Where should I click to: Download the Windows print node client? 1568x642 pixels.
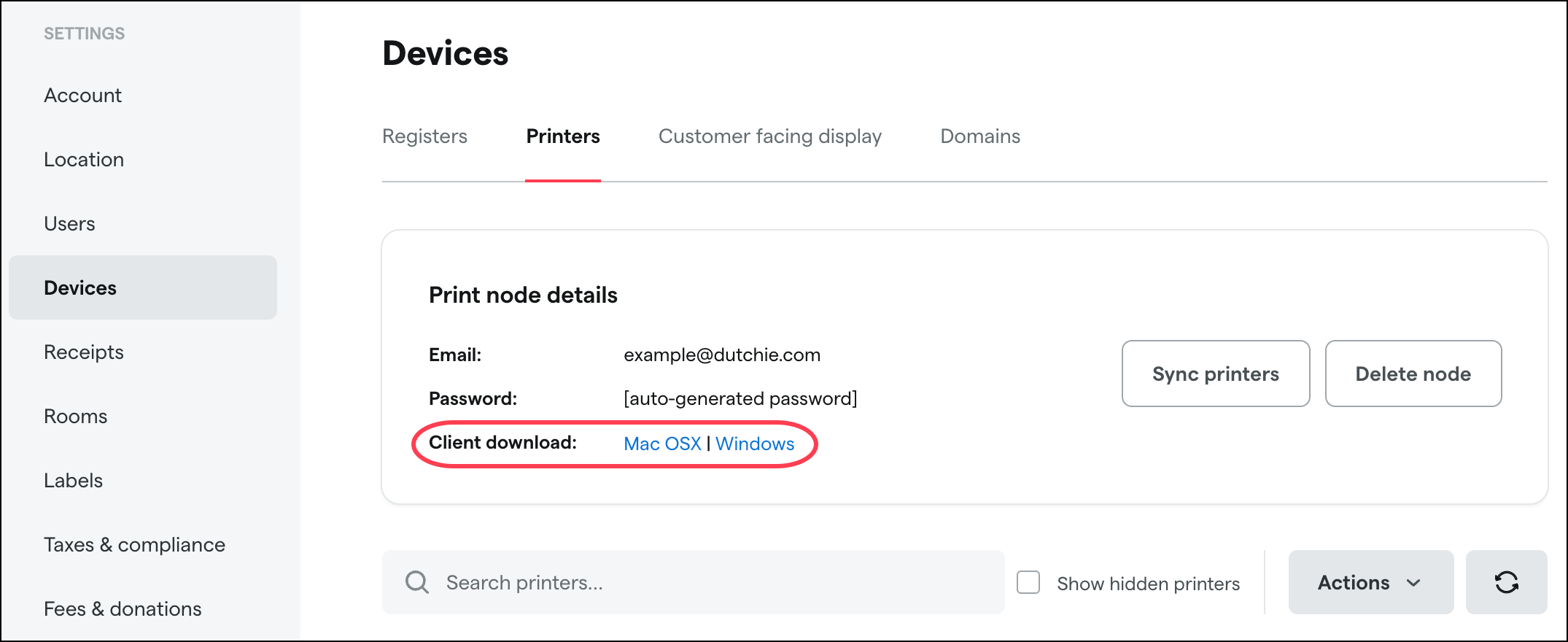[x=756, y=443]
